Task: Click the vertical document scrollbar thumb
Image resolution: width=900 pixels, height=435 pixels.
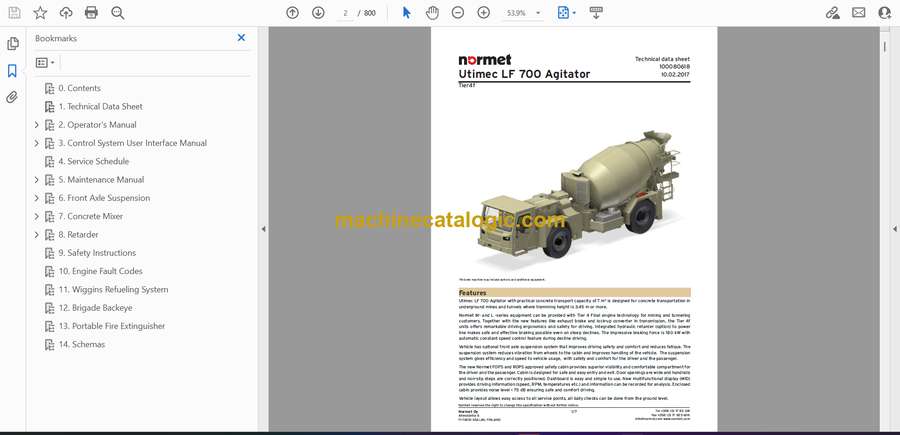Action: (x=885, y=46)
